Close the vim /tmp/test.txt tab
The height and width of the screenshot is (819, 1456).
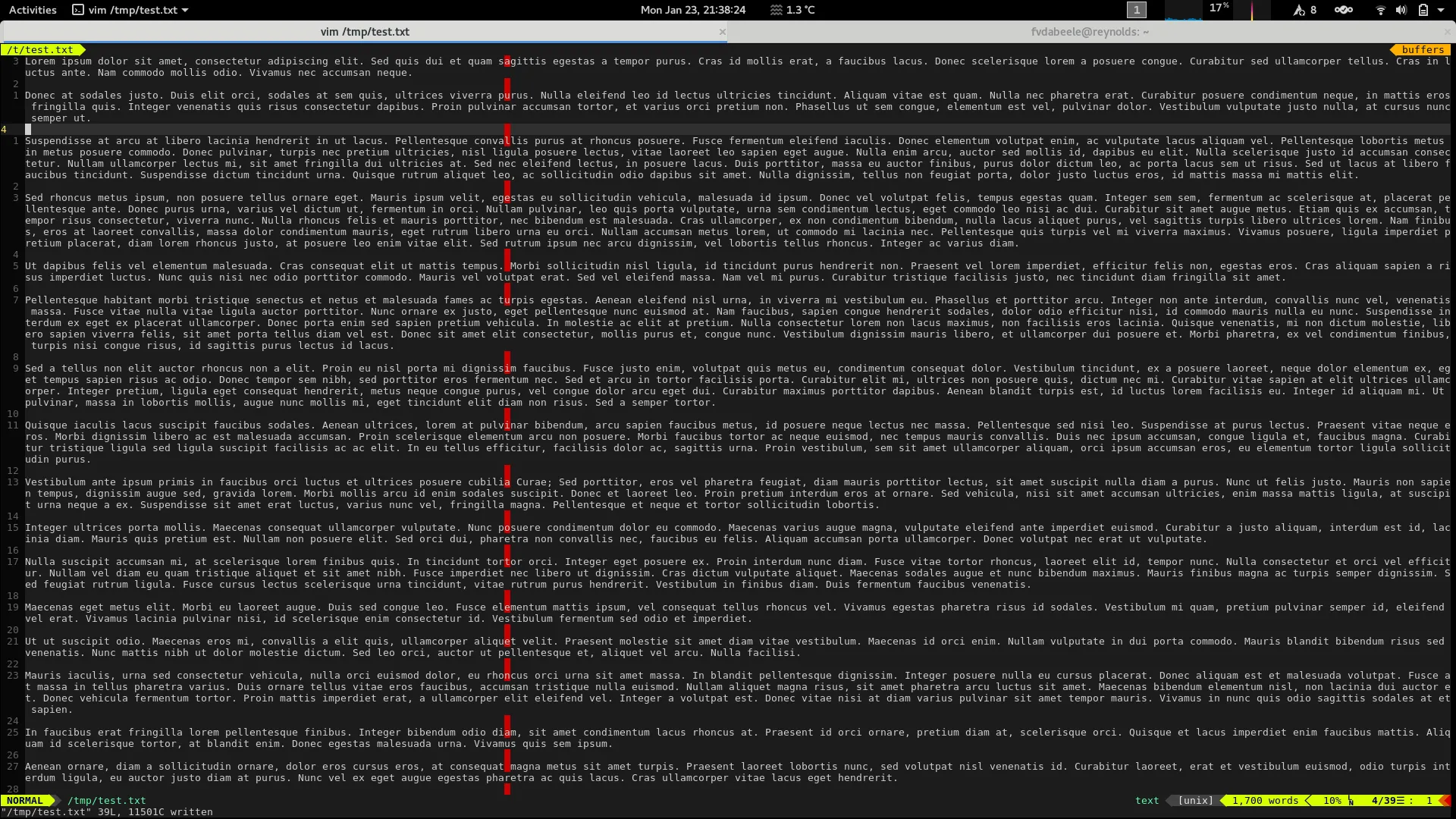722,32
